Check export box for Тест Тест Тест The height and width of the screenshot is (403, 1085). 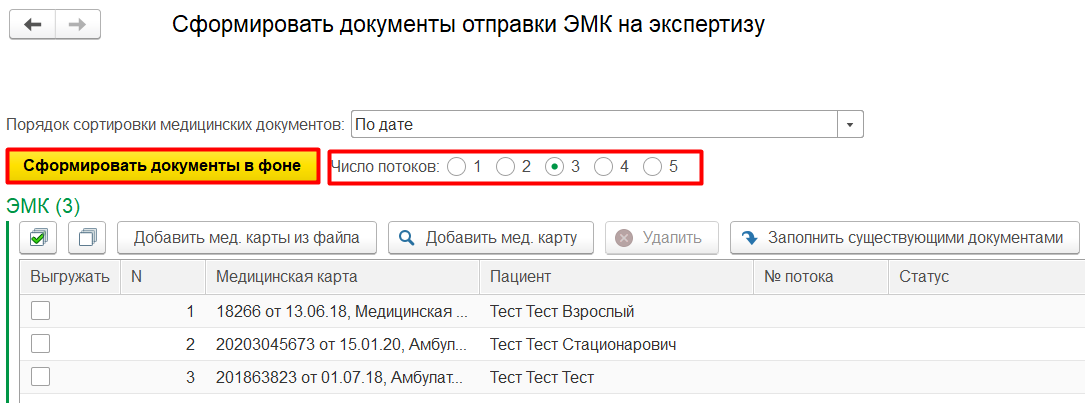click(x=40, y=376)
